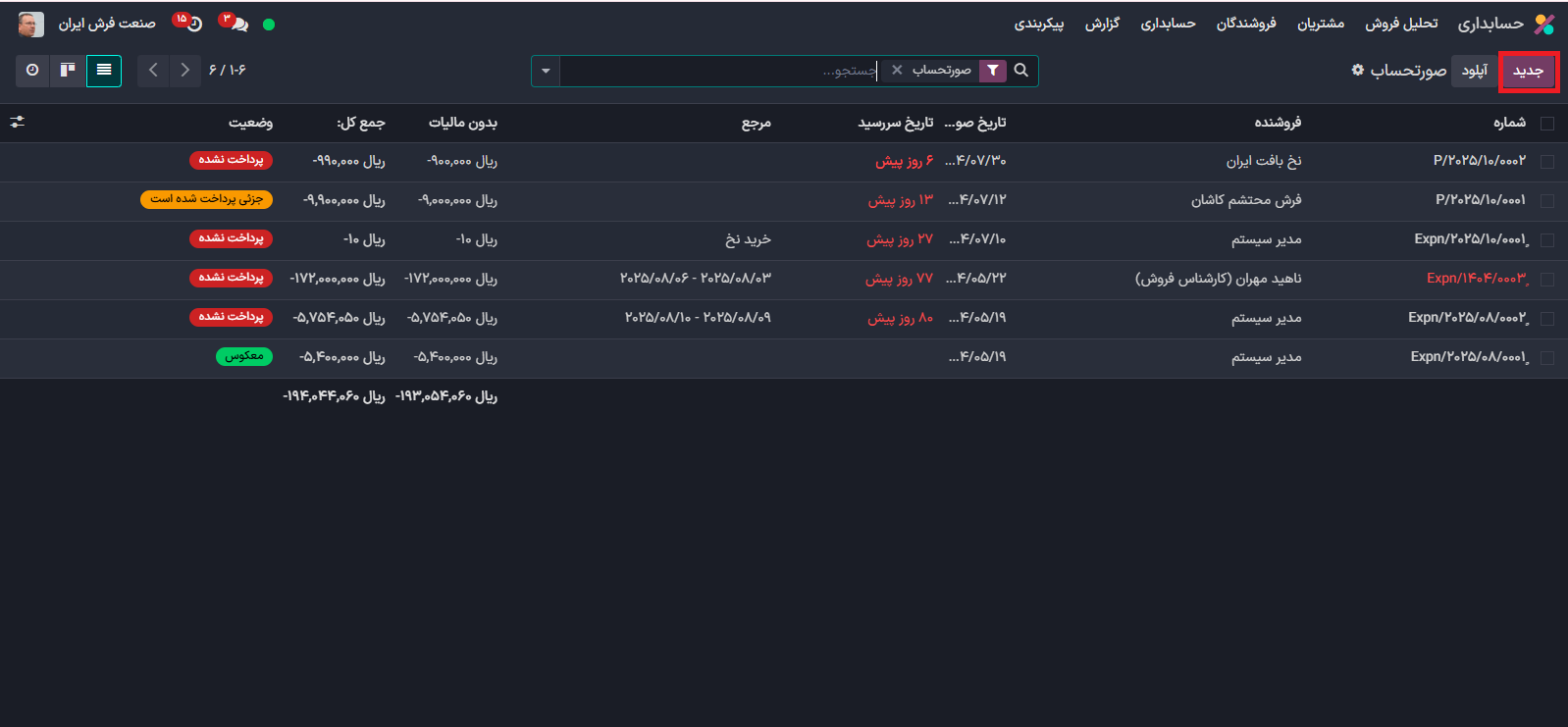Check the row checkbox for P/۲۰۲۵/۱۰/۰۰۰۲
The width and height of the screenshot is (1568, 727).
[x=1547, y=162]
